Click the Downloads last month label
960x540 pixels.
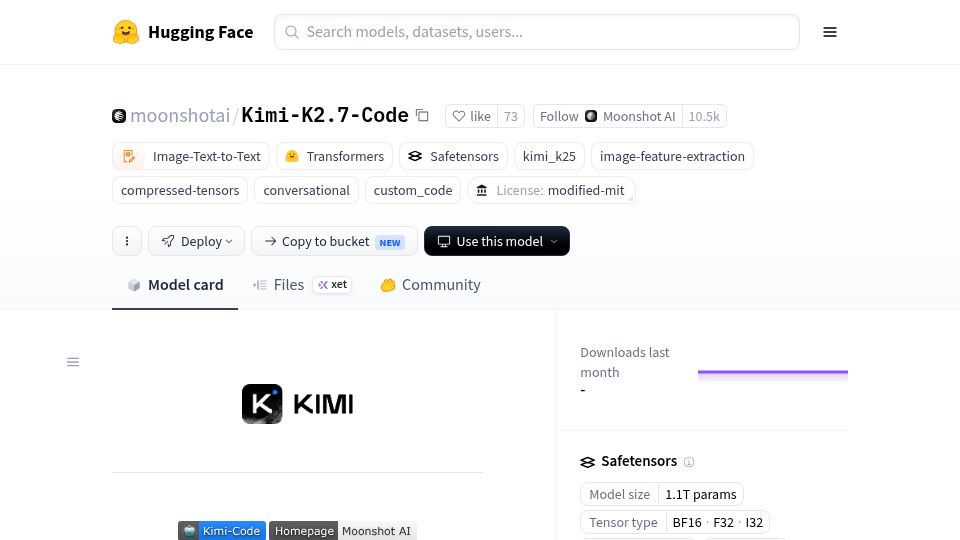click(624, 362)
